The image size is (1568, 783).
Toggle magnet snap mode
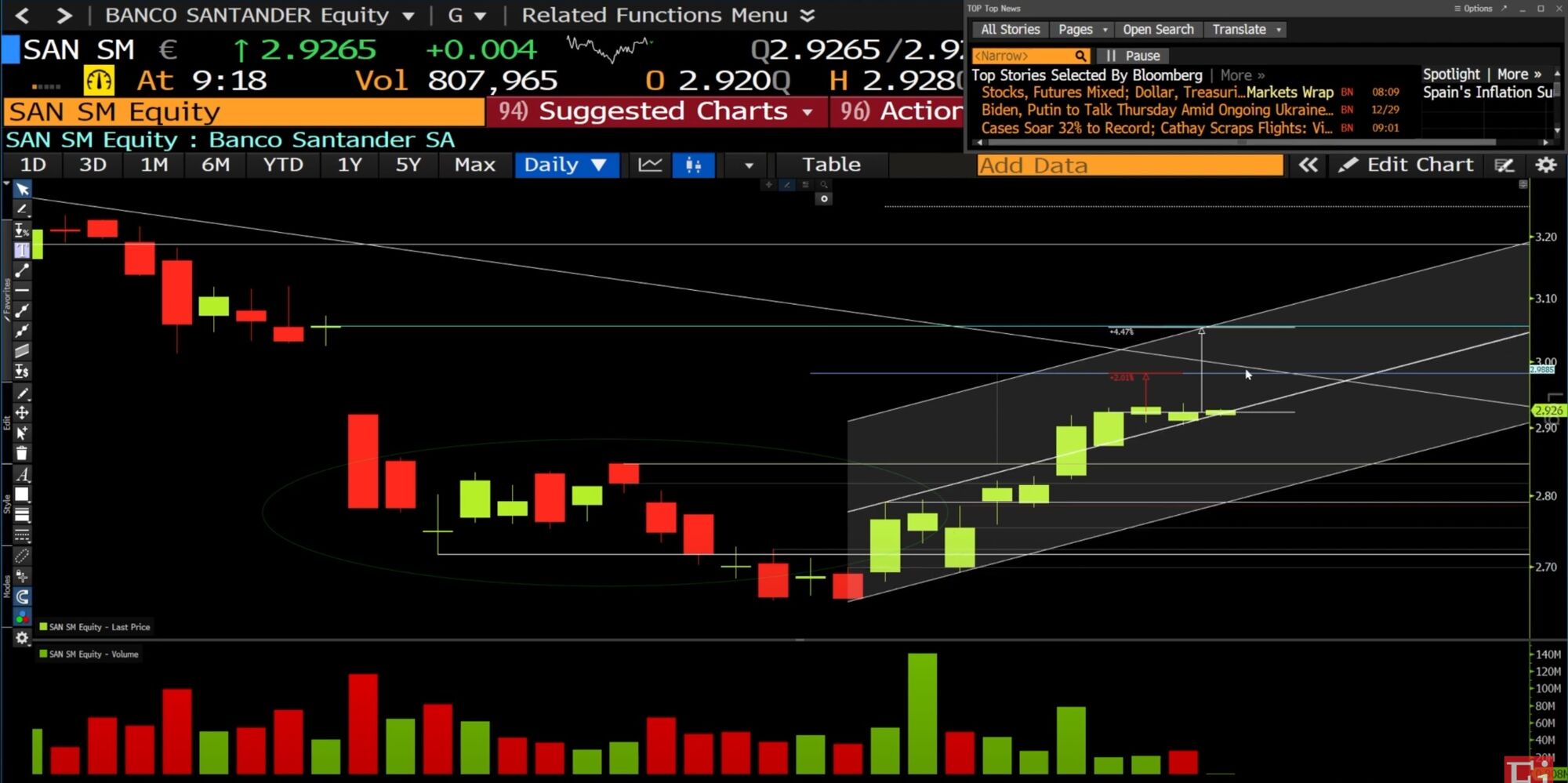[22, 597]
